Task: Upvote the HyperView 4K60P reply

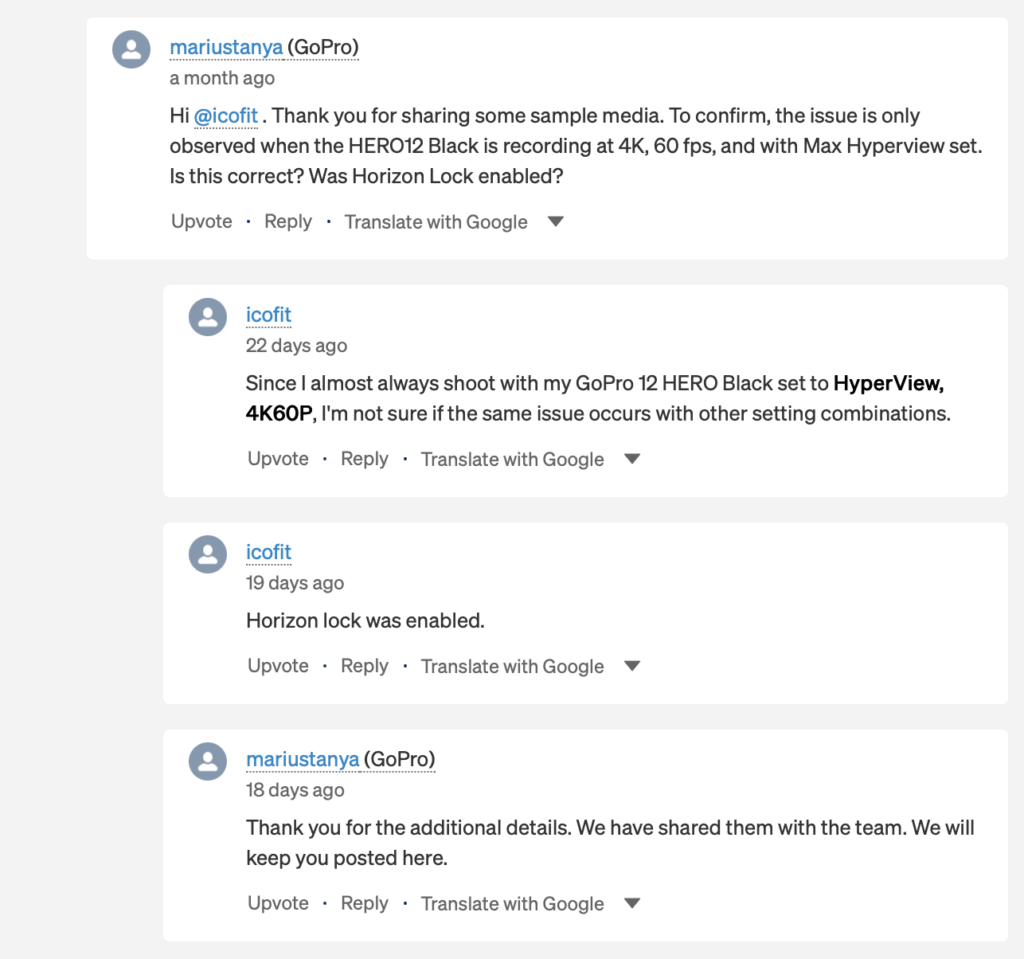Action: click(278, 459)
